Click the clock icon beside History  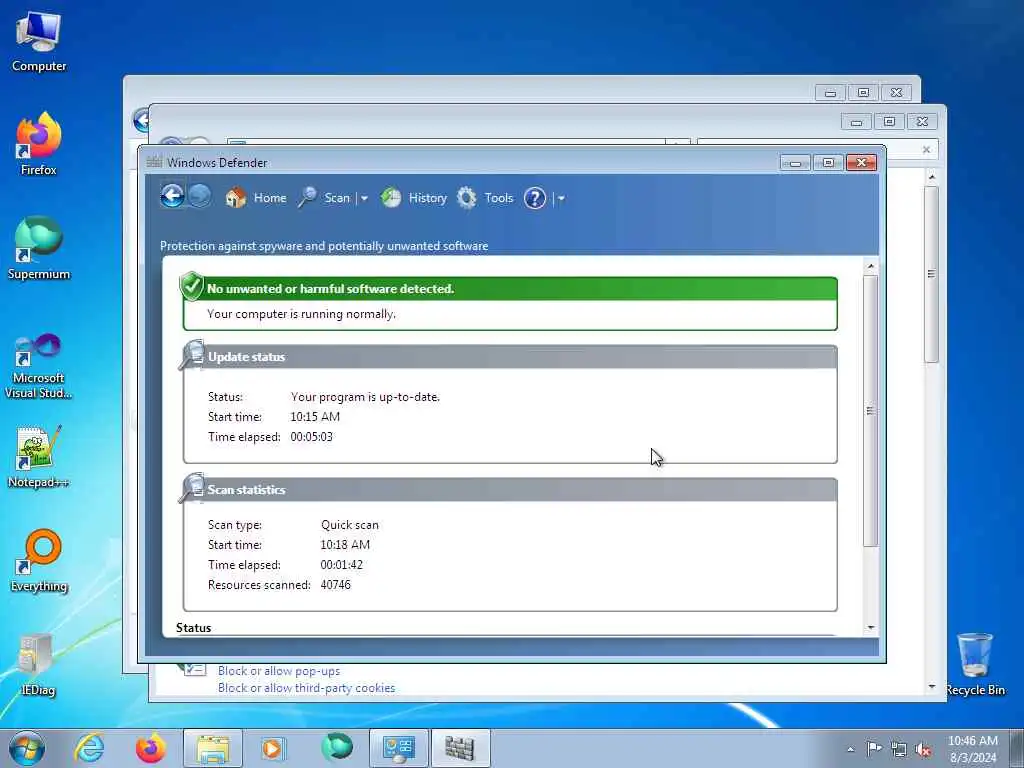391,197
